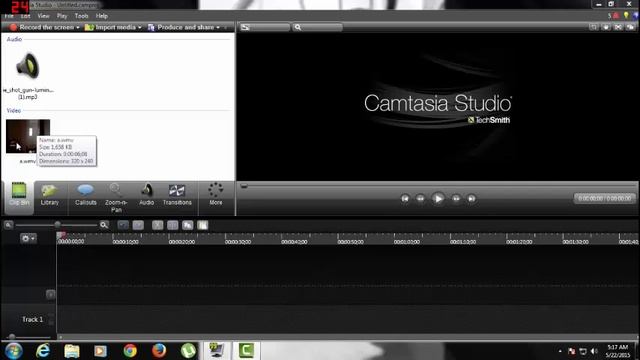Click Import media button
Viewport: 640px width, 360px height.
pyautogui.click(x=110, y=27)
